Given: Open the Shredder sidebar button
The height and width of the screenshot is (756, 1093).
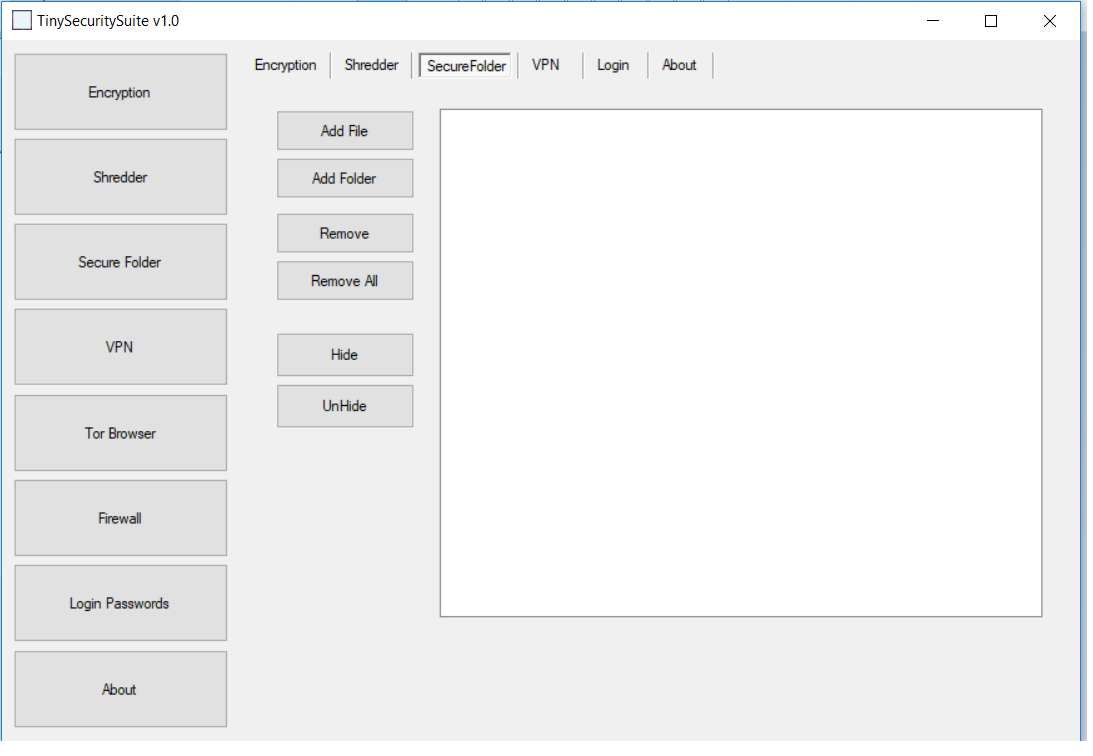Looking at the screenshot, I should [x=121, y=177].
